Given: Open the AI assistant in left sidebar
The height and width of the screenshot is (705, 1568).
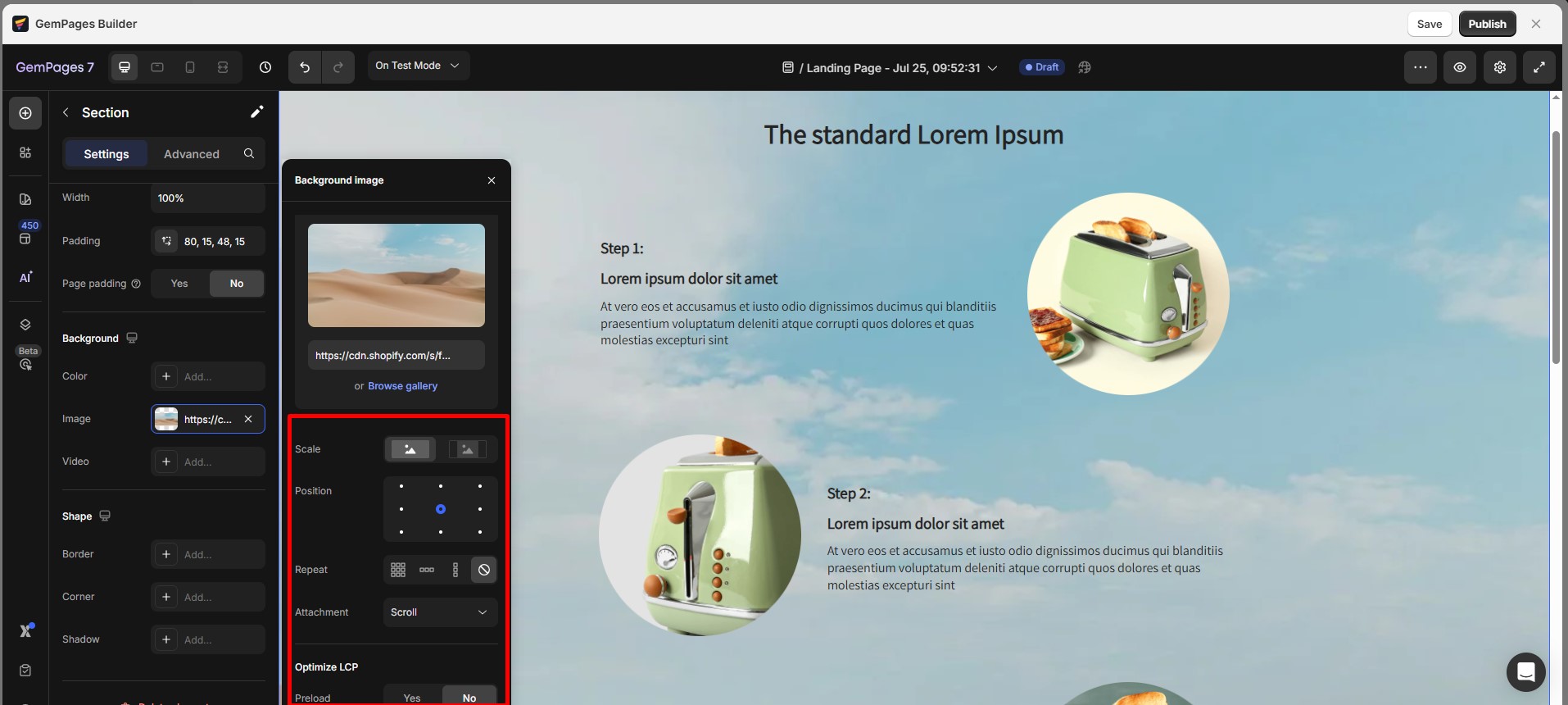Looking at the screenshot, I should point(25,277).
